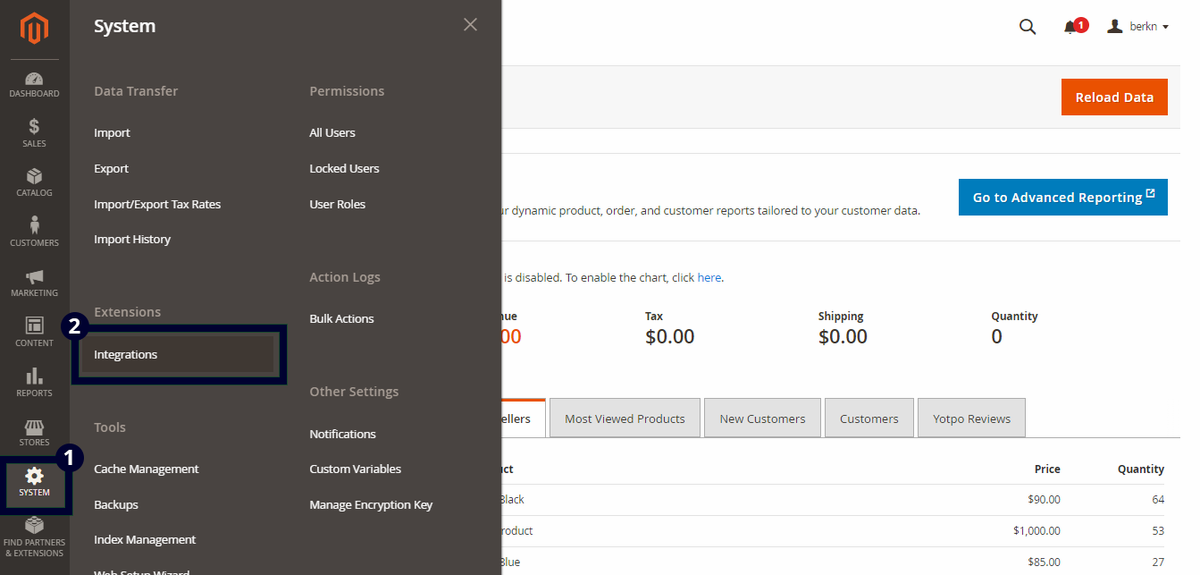Open the Customers person icon
1200x575 pixels.
(x=34, y=225)
